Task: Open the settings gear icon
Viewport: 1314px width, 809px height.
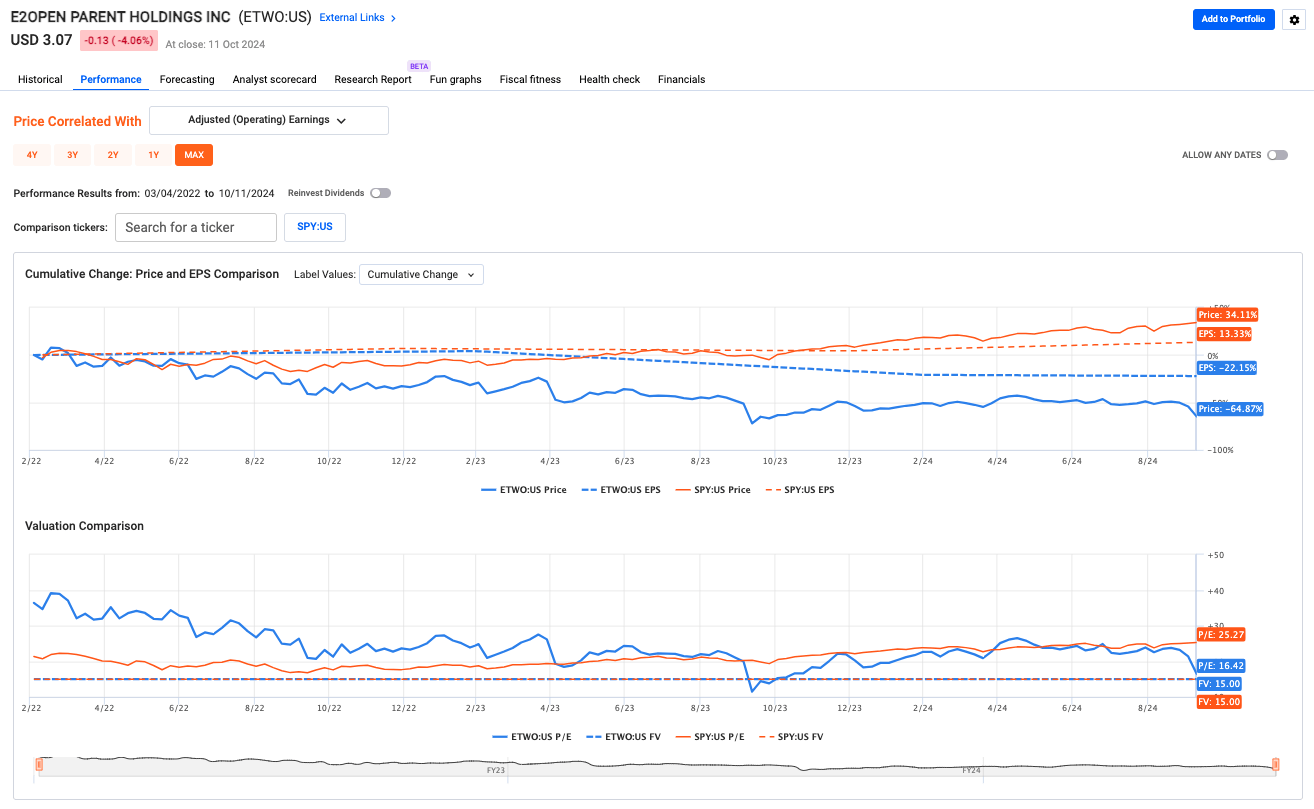Action: 1294,20
